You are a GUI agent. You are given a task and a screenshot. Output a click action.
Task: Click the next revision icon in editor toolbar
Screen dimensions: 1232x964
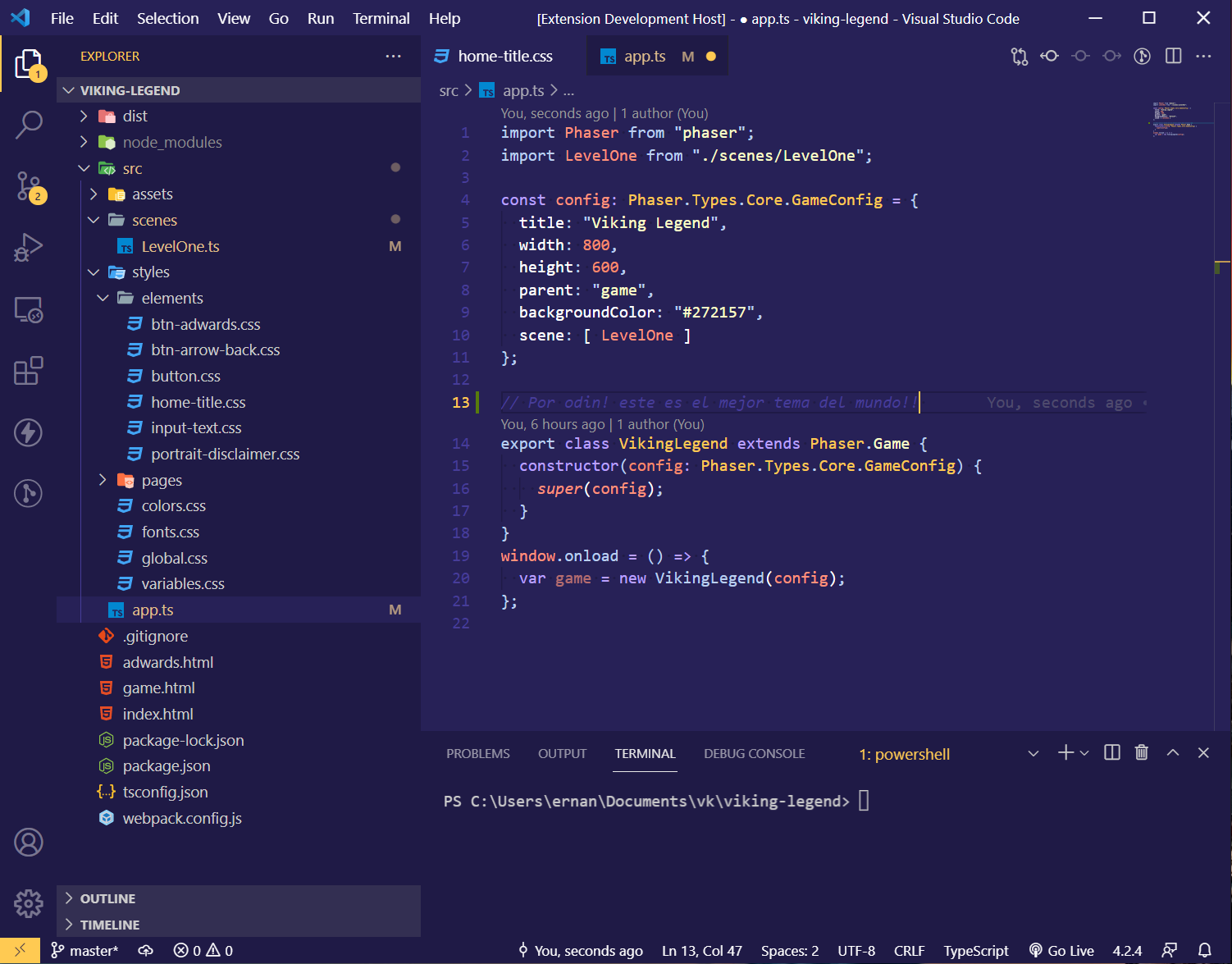(x=1111, y=56)
